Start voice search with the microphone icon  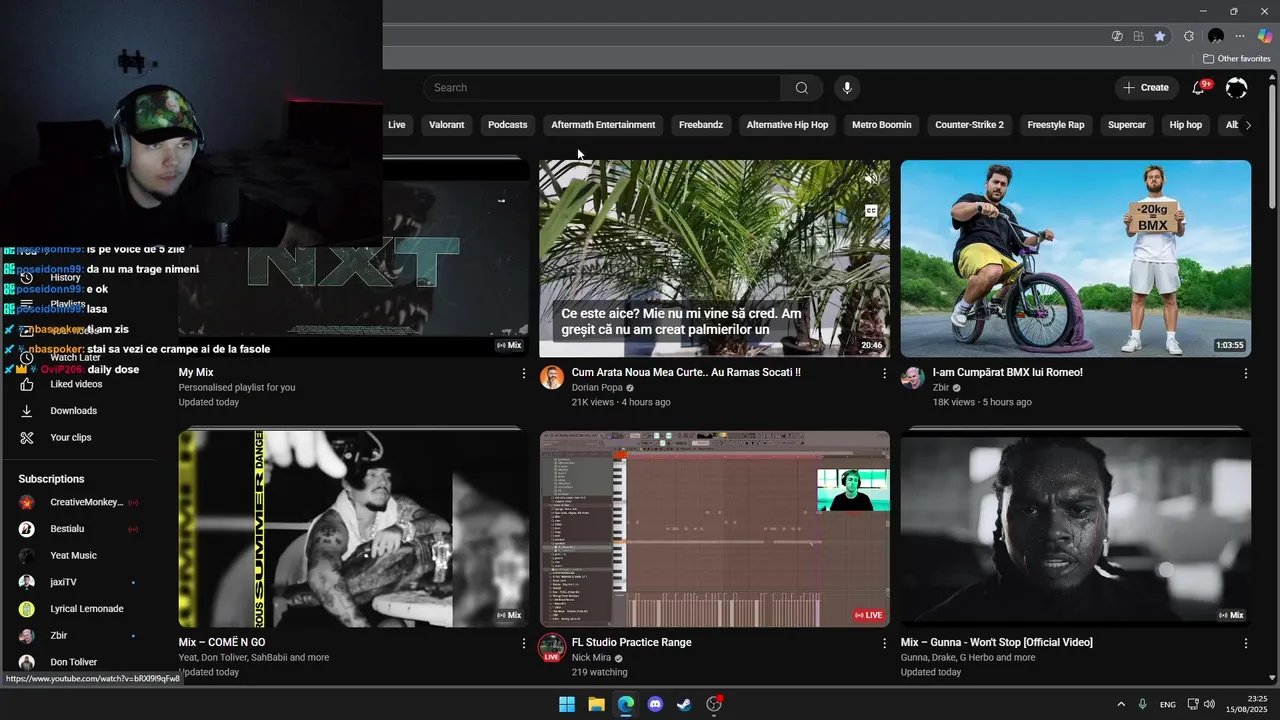coord(847,88)
